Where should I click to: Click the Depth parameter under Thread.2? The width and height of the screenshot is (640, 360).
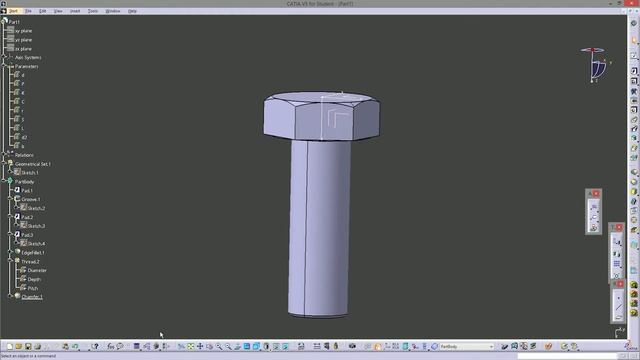click(34, 280)
